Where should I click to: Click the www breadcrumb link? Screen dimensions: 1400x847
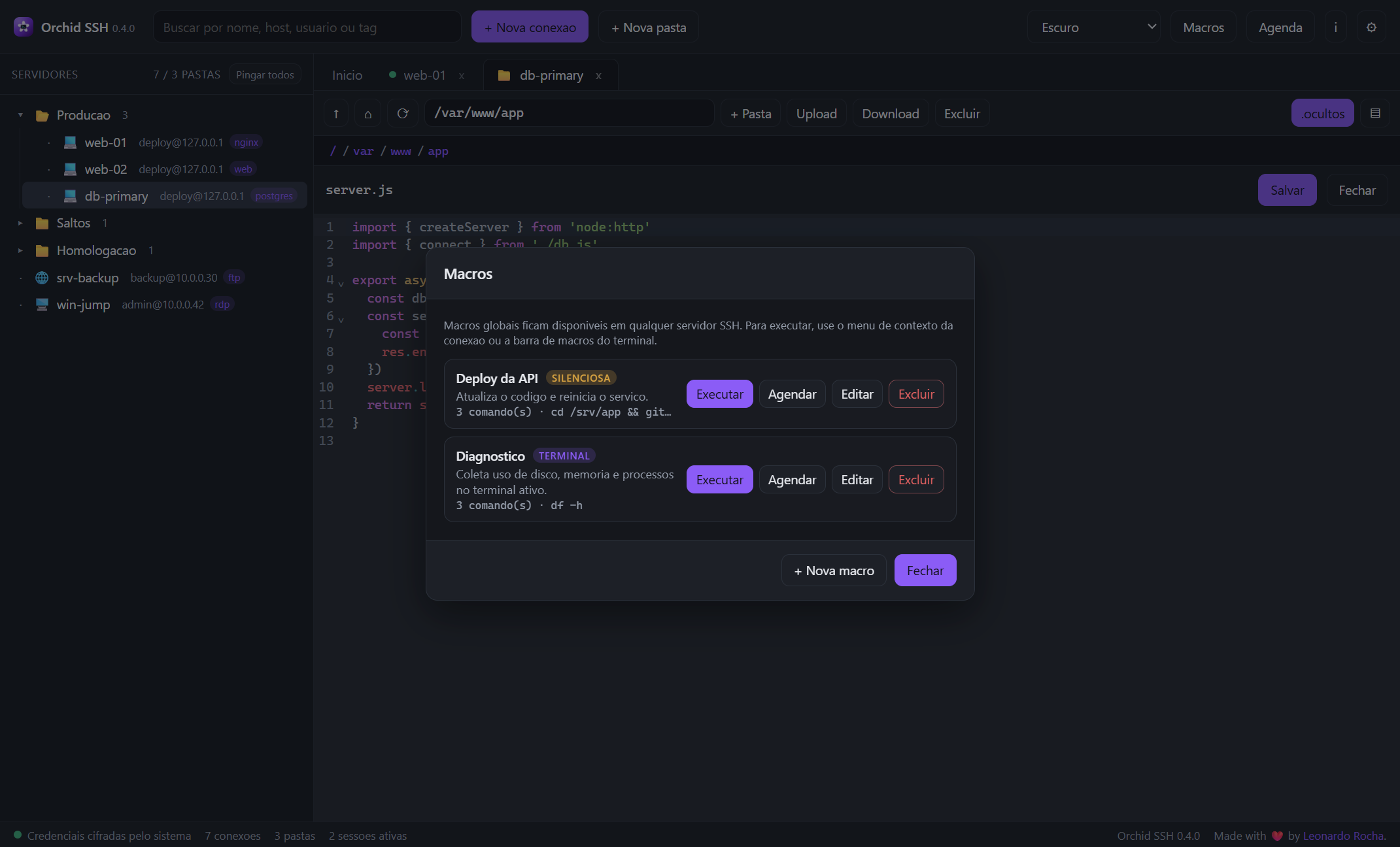click(400, 151)
